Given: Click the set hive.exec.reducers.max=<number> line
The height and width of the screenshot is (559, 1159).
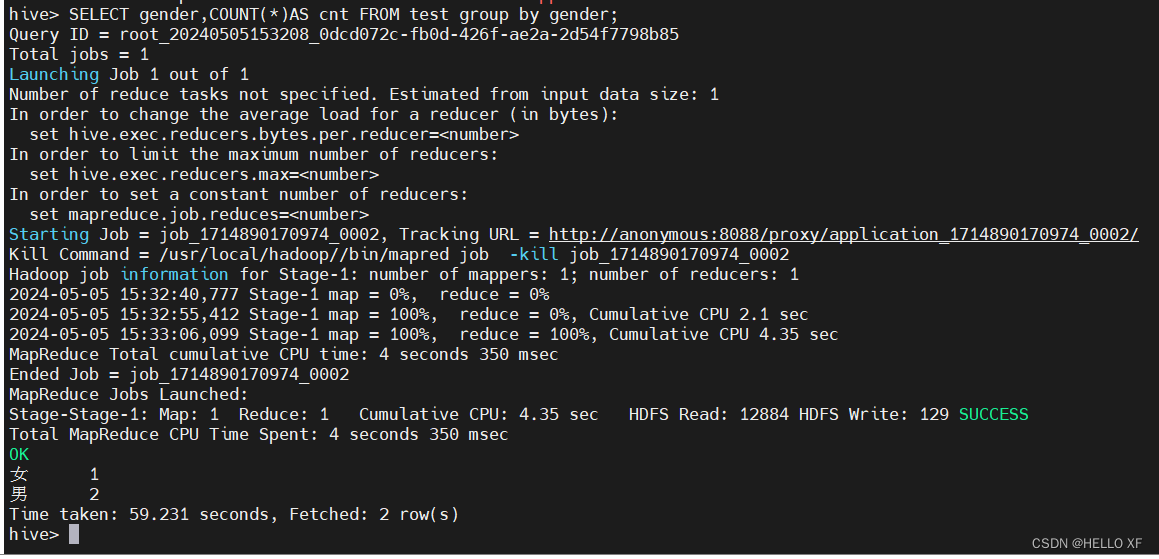Looking at the screenshot, I should coord(204,175).
